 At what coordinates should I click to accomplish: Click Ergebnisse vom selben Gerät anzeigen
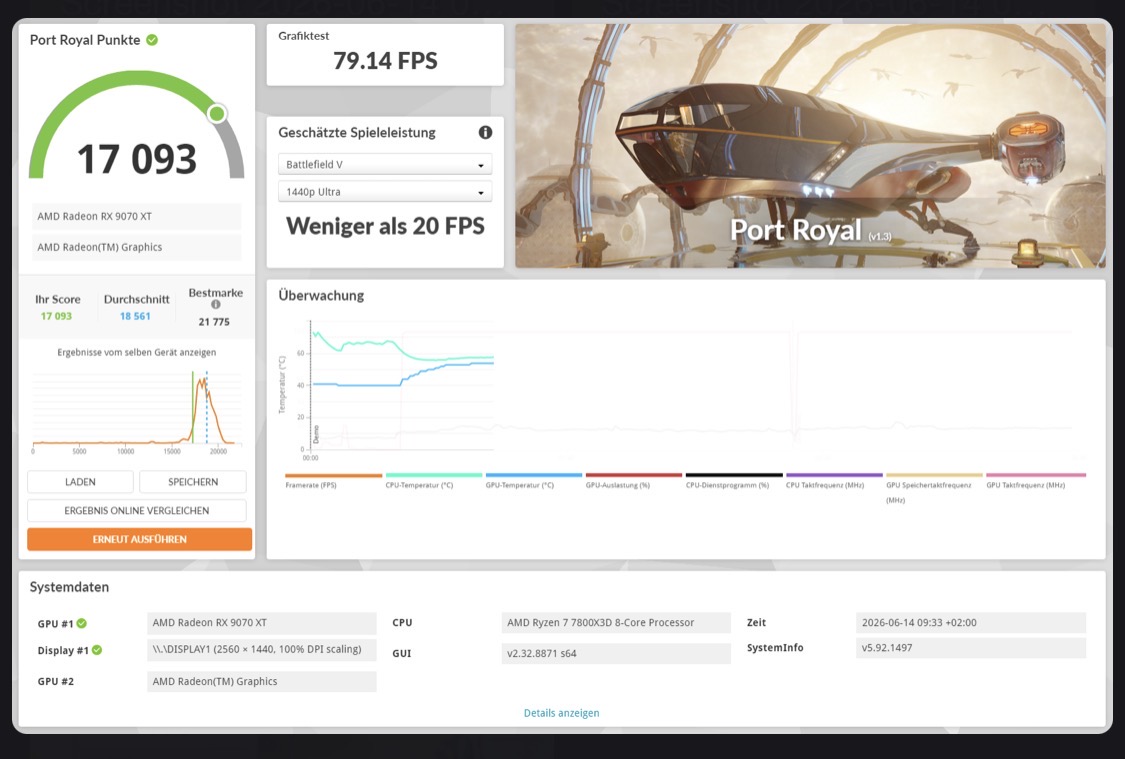pos(136,352)
